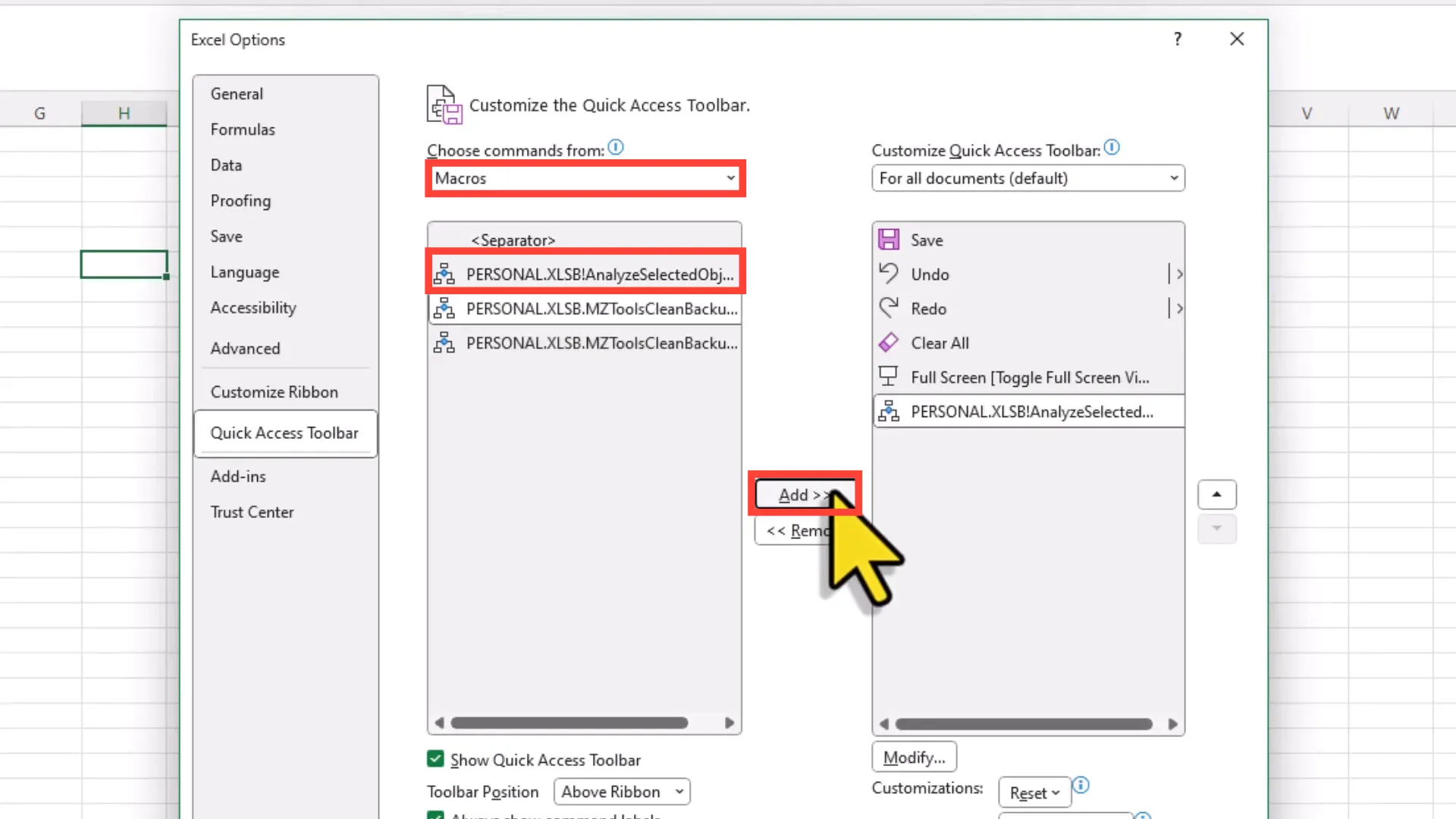This screenshot has width=1456, height=819.
Task: Uncheck Show Quick Access Toolbar
Action: click(x=435, y=758)
